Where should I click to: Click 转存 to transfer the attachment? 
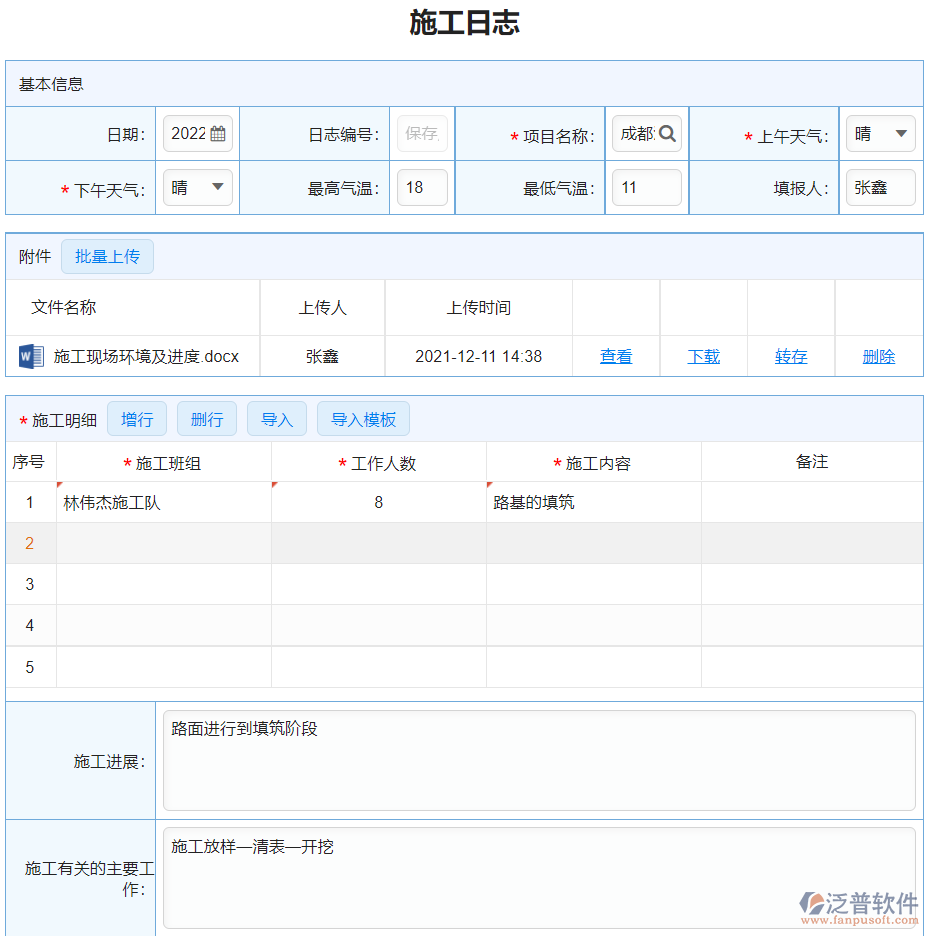pyautogui.click(x=790, y=355)
